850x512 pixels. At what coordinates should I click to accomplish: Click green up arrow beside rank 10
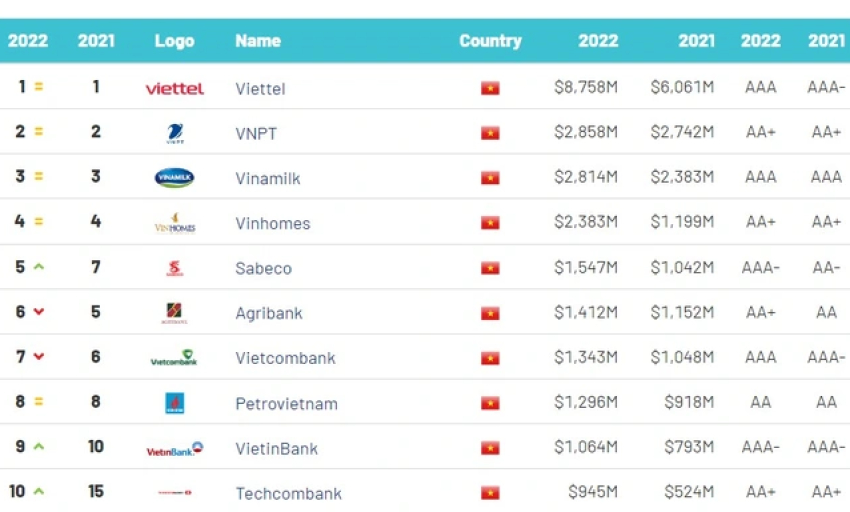38,491
